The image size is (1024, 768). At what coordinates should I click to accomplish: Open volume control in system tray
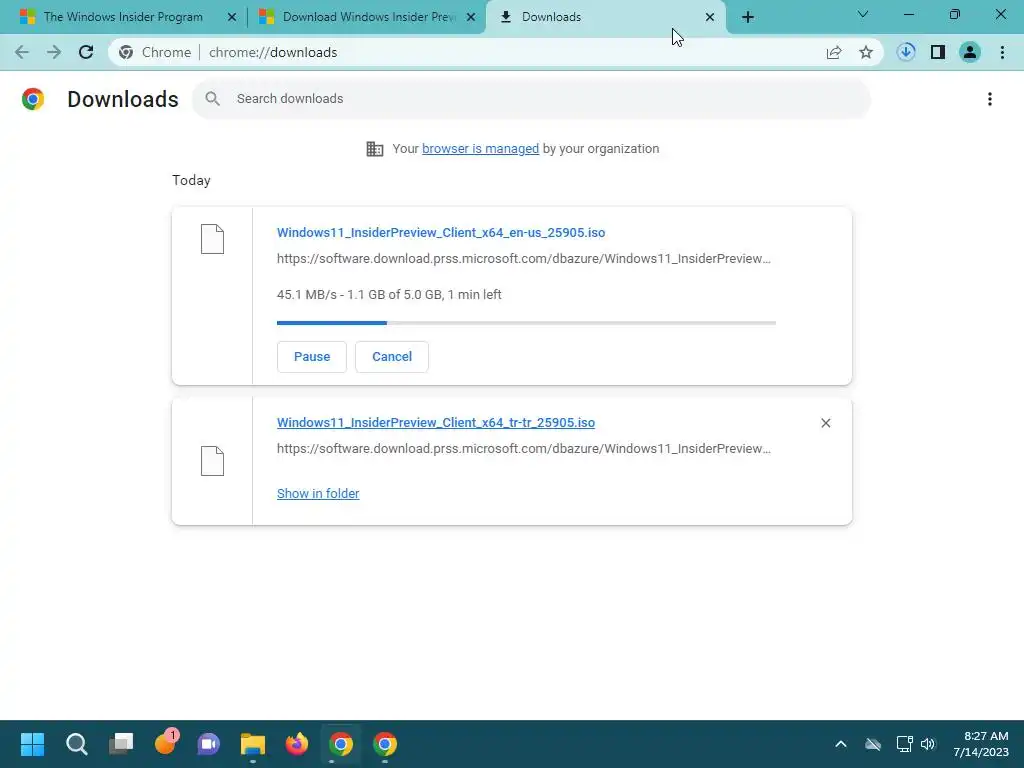(928, 744)
